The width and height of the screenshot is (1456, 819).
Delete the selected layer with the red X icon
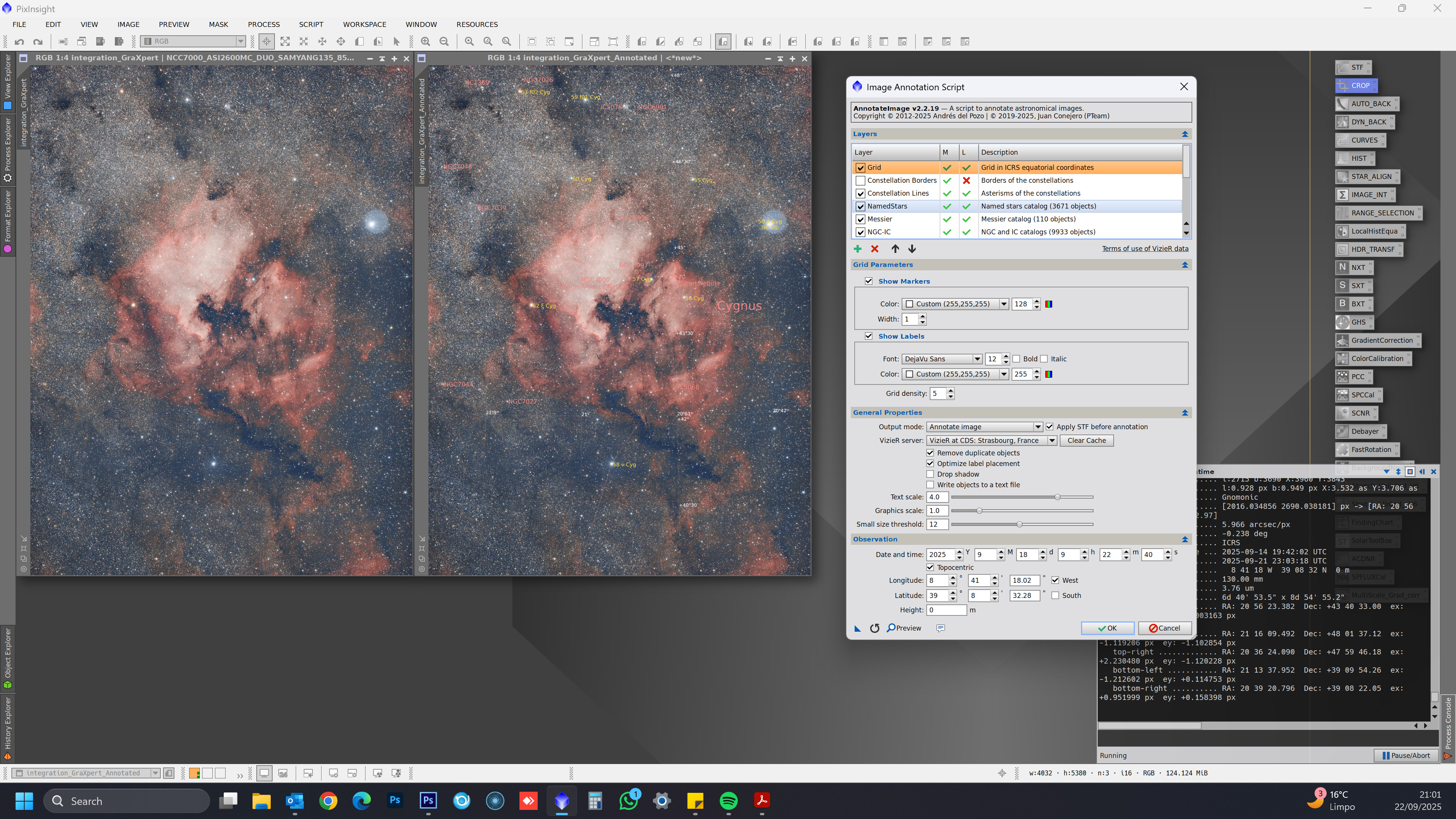coord(874,249)
